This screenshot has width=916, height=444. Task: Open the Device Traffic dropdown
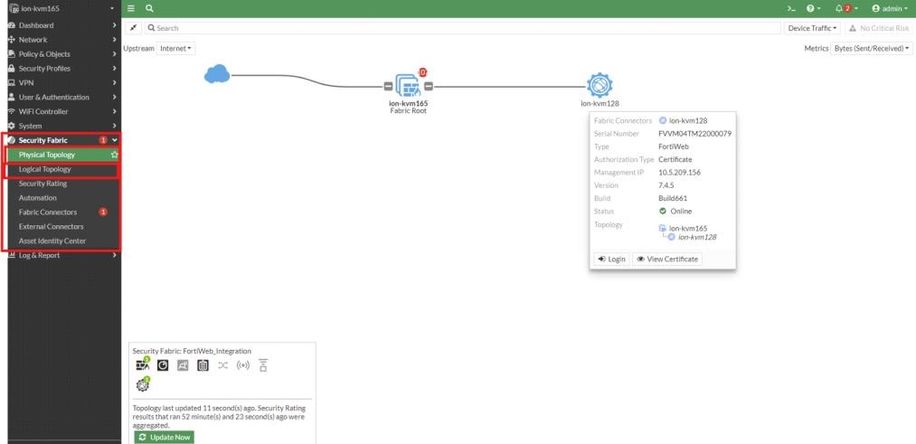812,28
